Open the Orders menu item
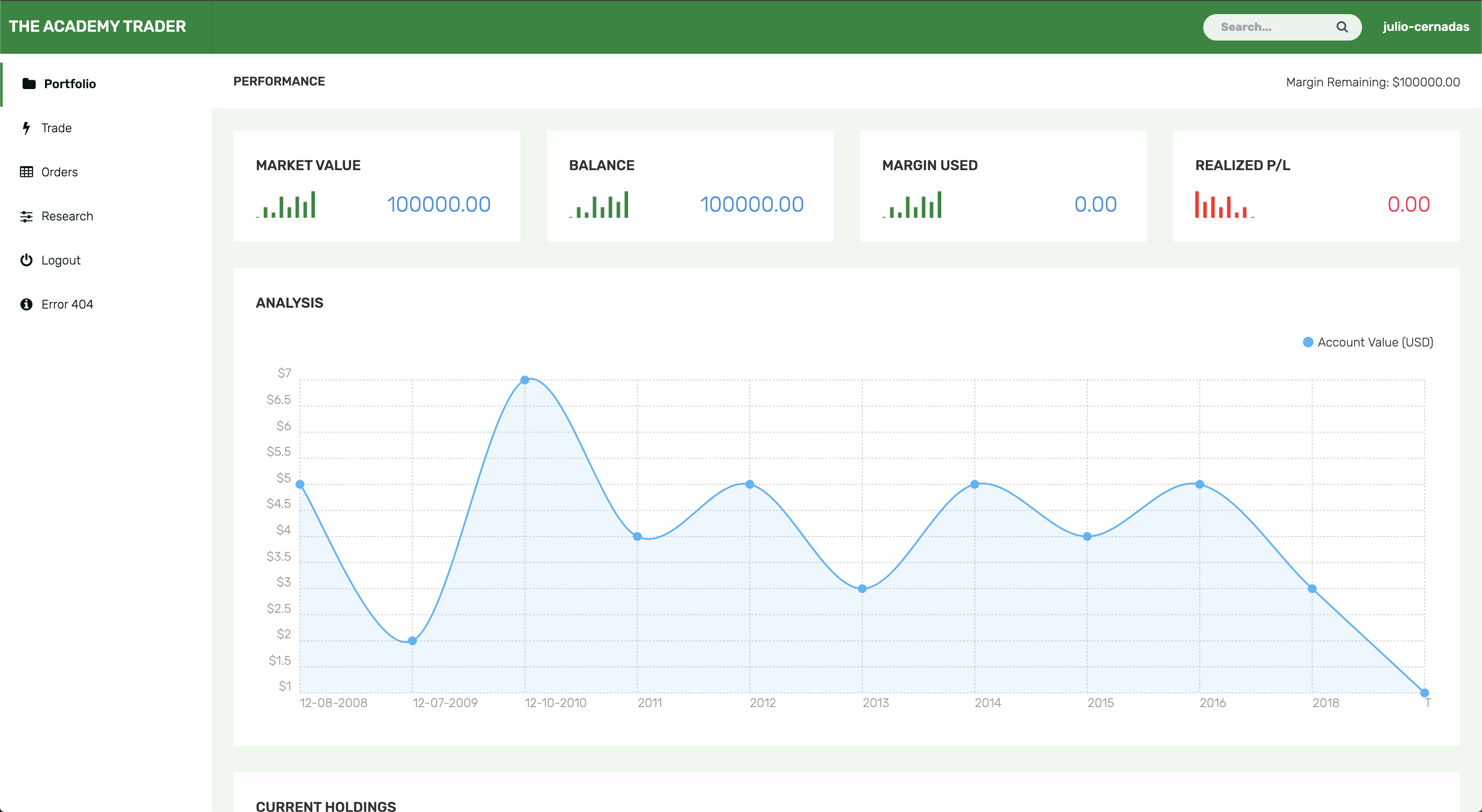The height and width of the screenshot is (812, 1482). click(59, 172)
